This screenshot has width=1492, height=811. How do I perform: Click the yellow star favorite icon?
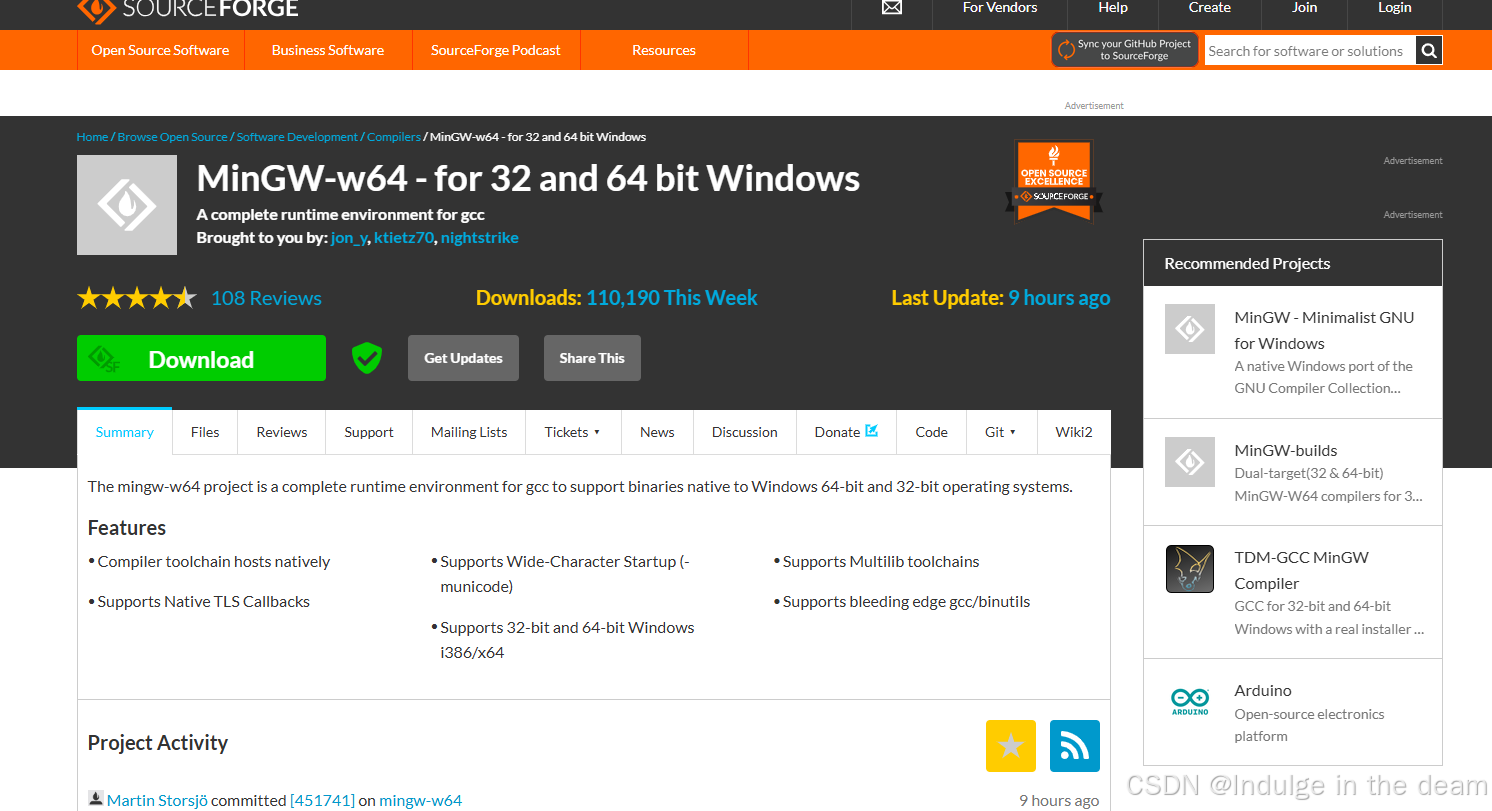pyautogui.click(x=1011, y=746)
